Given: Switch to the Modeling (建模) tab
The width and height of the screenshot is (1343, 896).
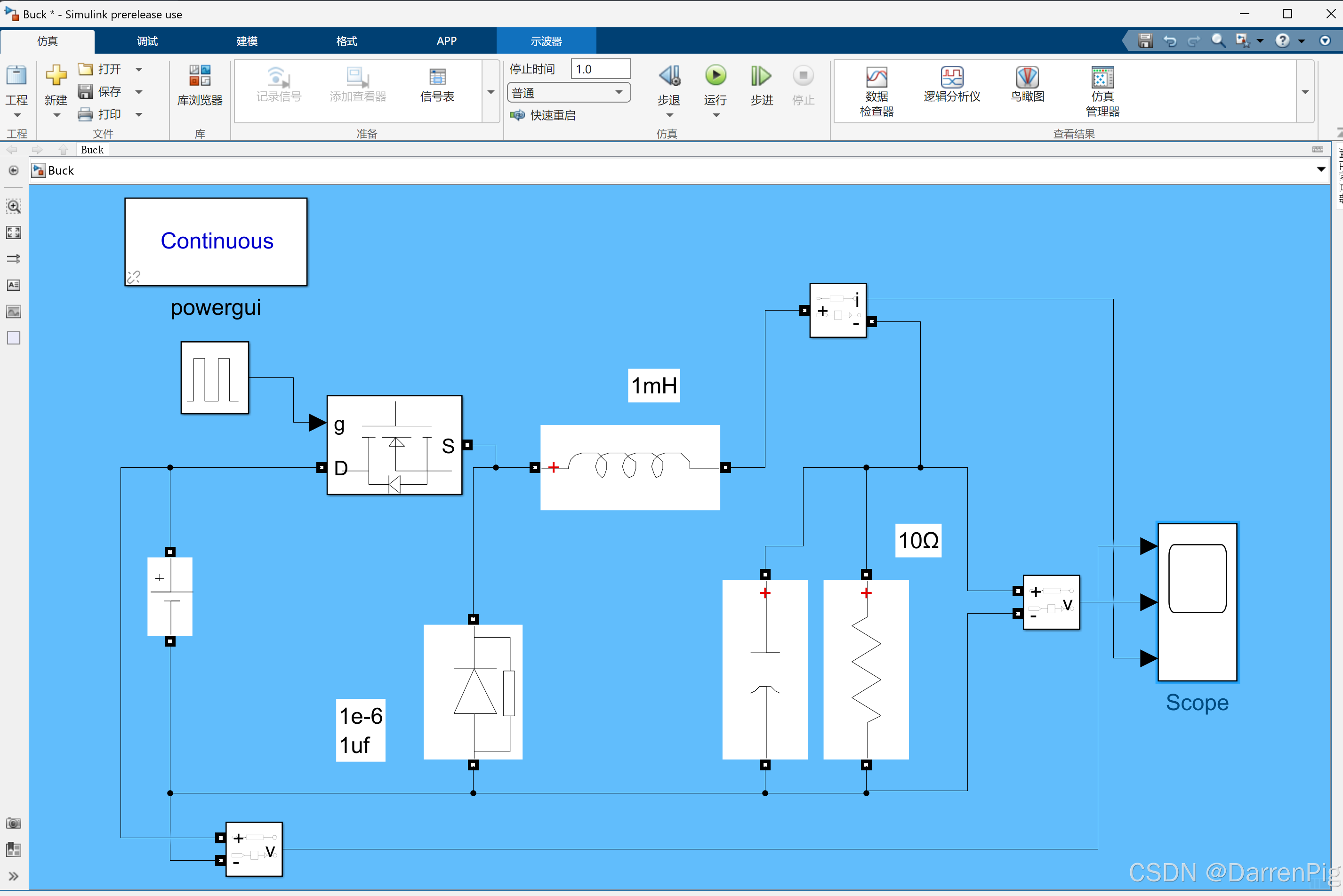Looking at the screenshot, I should [247, 41].
